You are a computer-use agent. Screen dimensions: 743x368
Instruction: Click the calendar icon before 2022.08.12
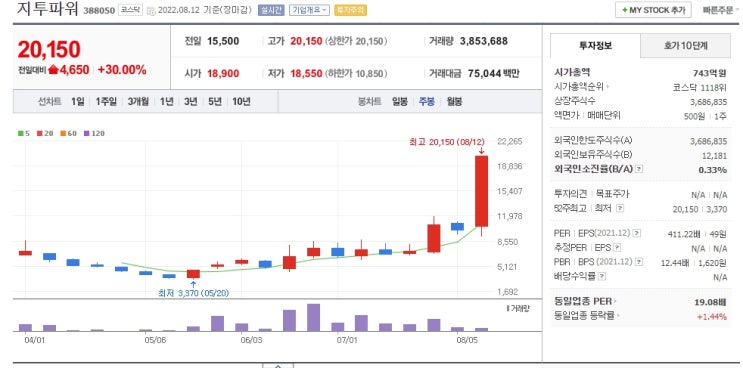[151, 10]
